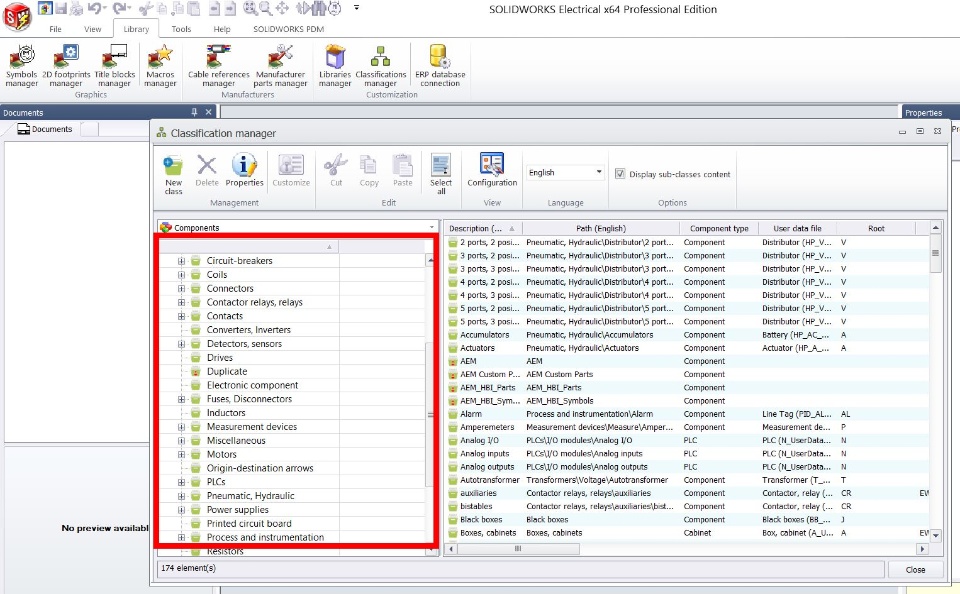Expand the Motors tree node
The width and height of the screenshot is (960, 594).
pyautogui.click(x=181, y=454)
